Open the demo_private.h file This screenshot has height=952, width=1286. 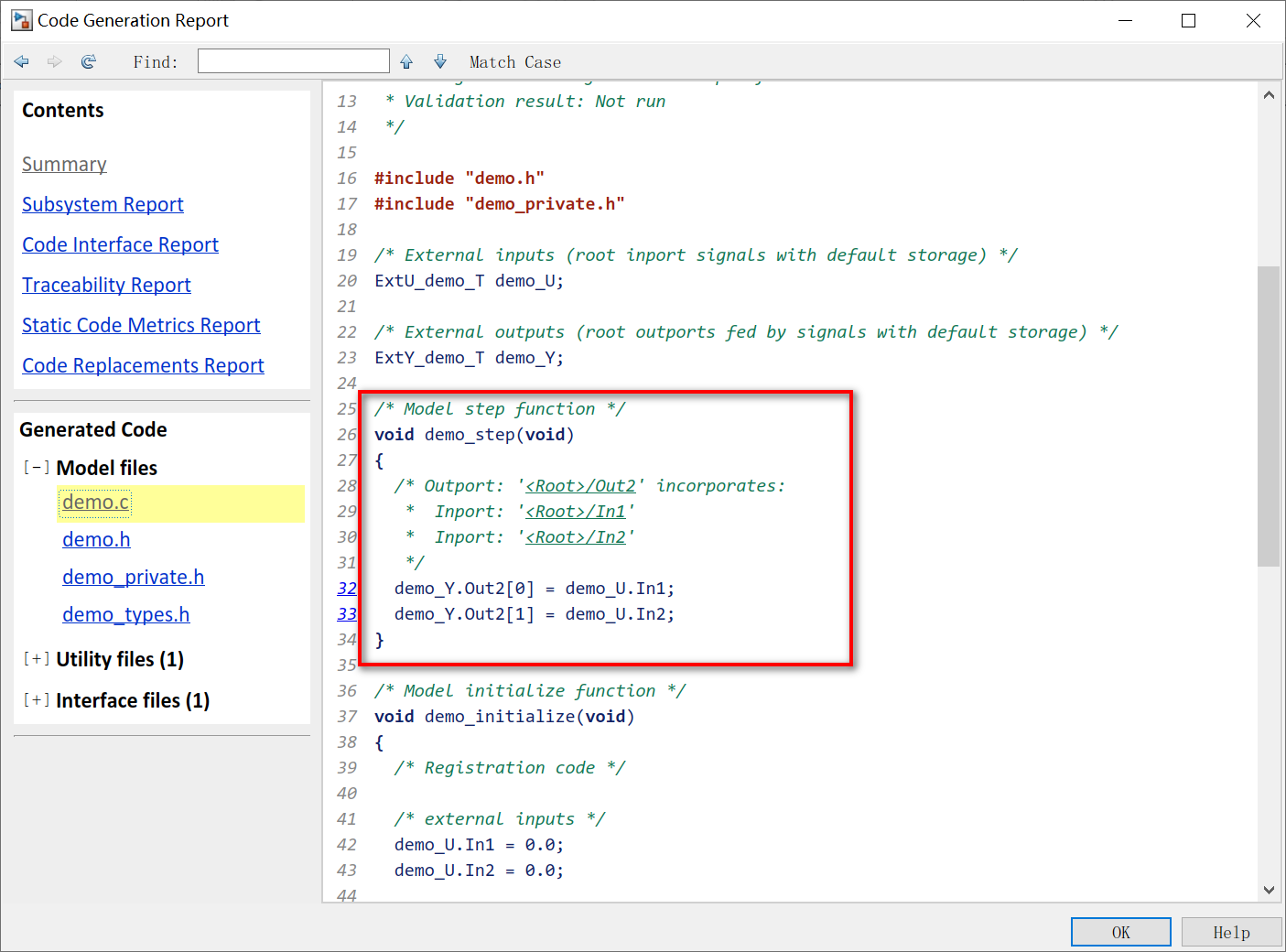(x=133, y=578)
